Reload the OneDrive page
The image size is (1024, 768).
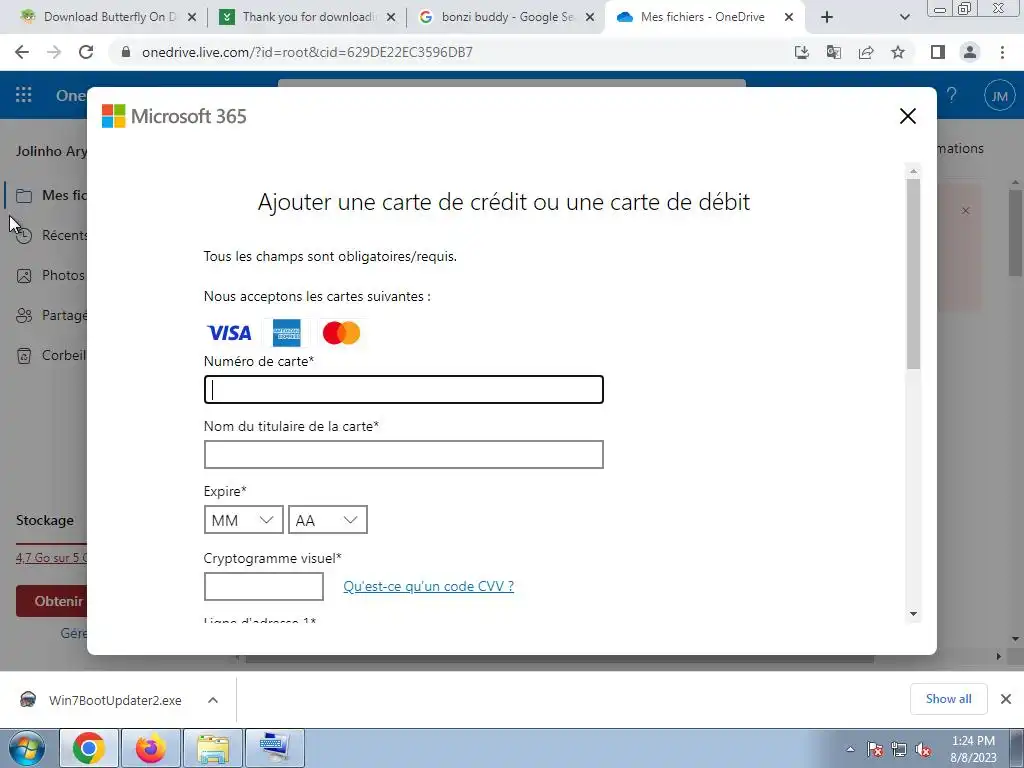(x=86, y=52)
